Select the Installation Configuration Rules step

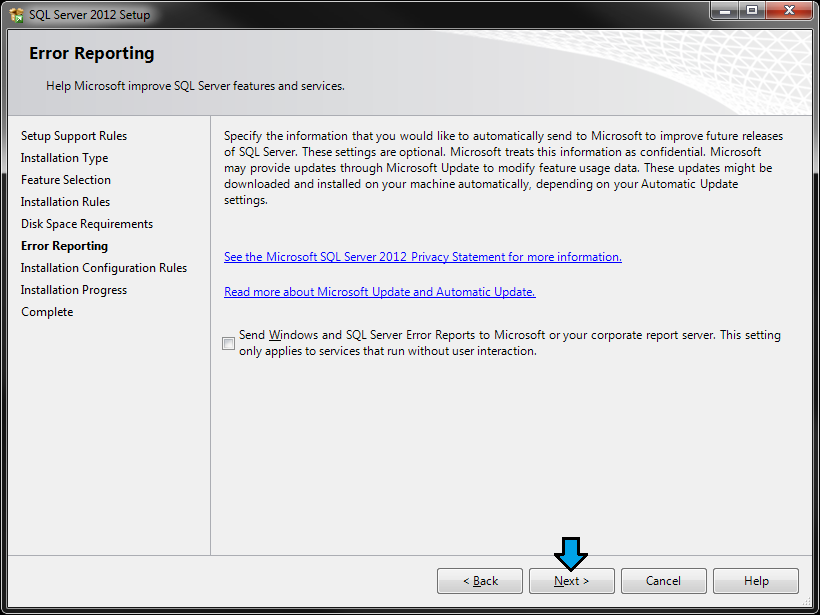[104, 268]
